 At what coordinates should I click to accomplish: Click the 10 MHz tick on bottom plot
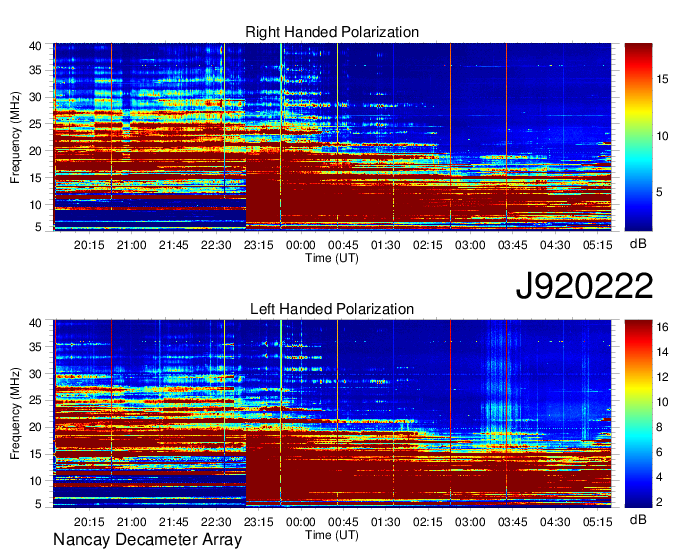point(35,481)
